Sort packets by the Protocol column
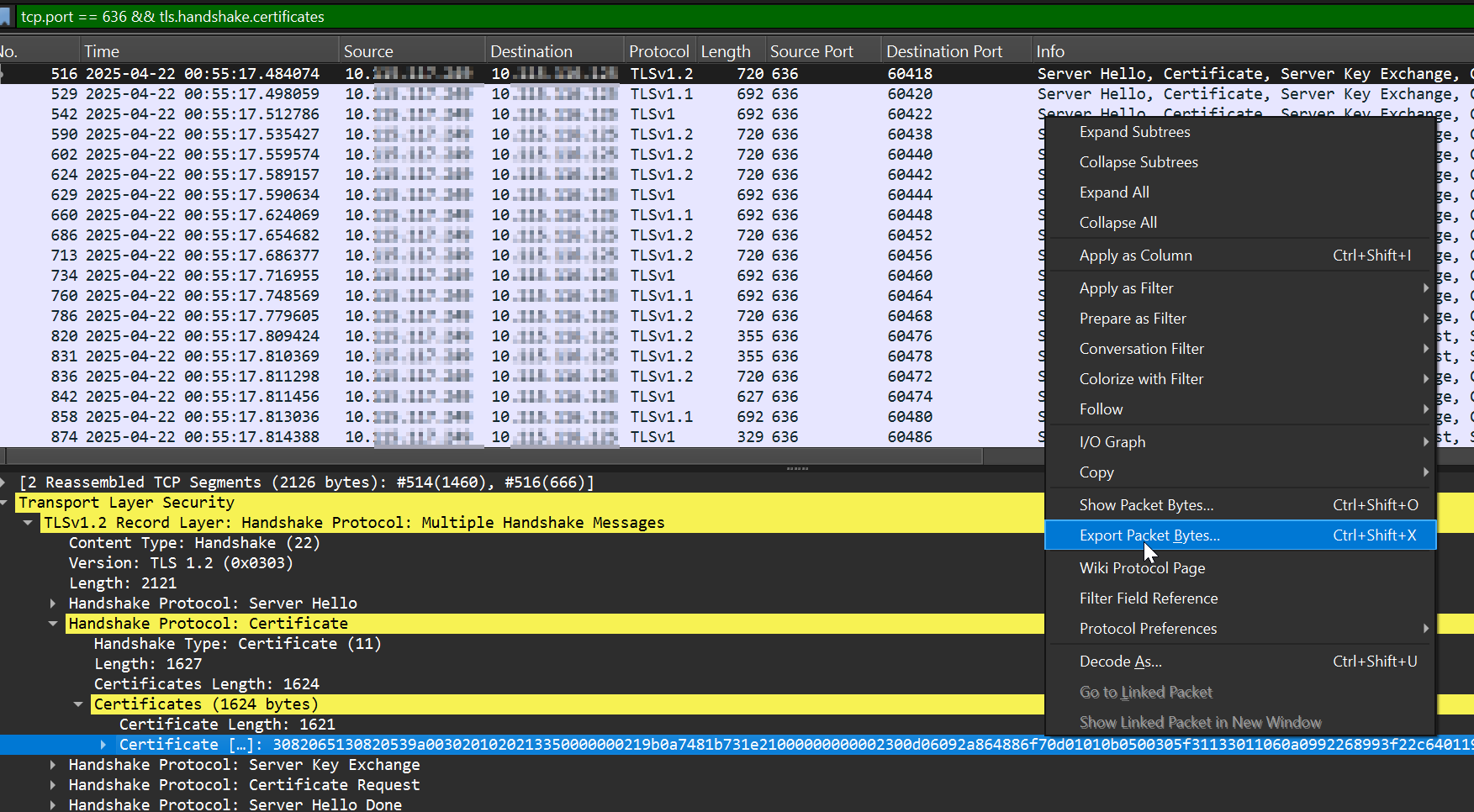Image resolution: width=1474 pixels, height=812 pixels. (659, 50)
